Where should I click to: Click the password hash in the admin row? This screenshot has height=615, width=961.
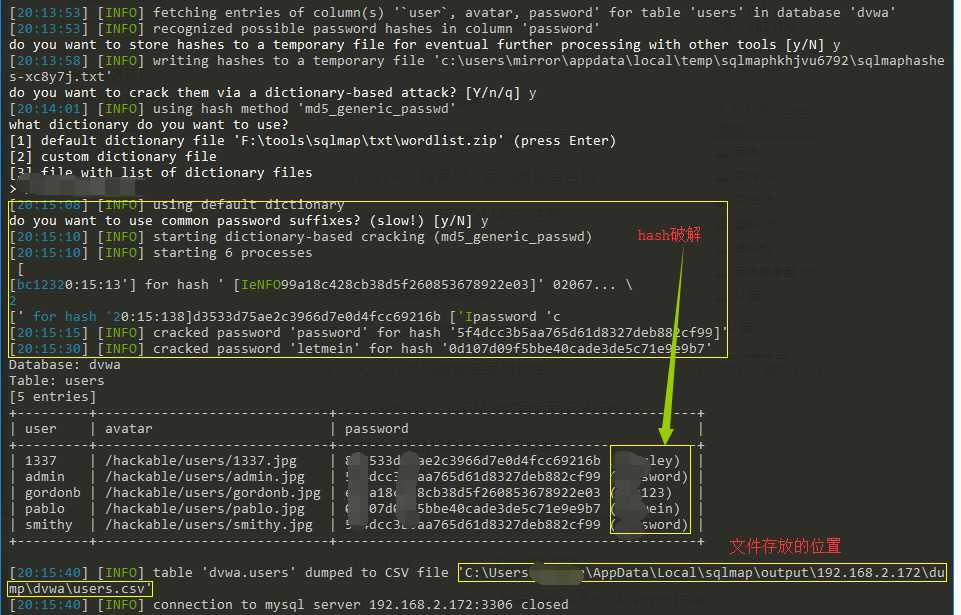[x=473, y=476]
